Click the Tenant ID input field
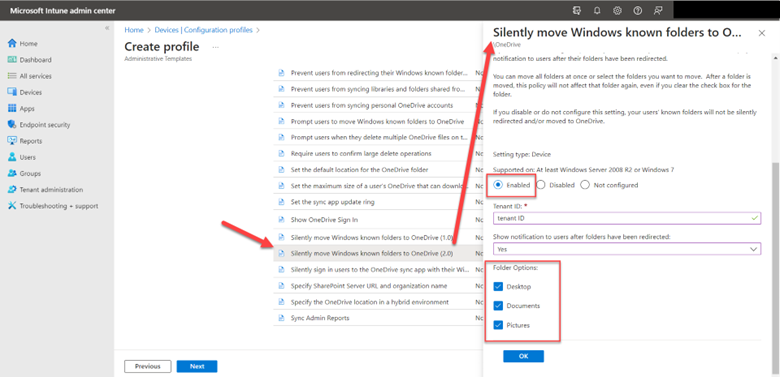Viewport: 780px width, 377px height. [627, 218]
